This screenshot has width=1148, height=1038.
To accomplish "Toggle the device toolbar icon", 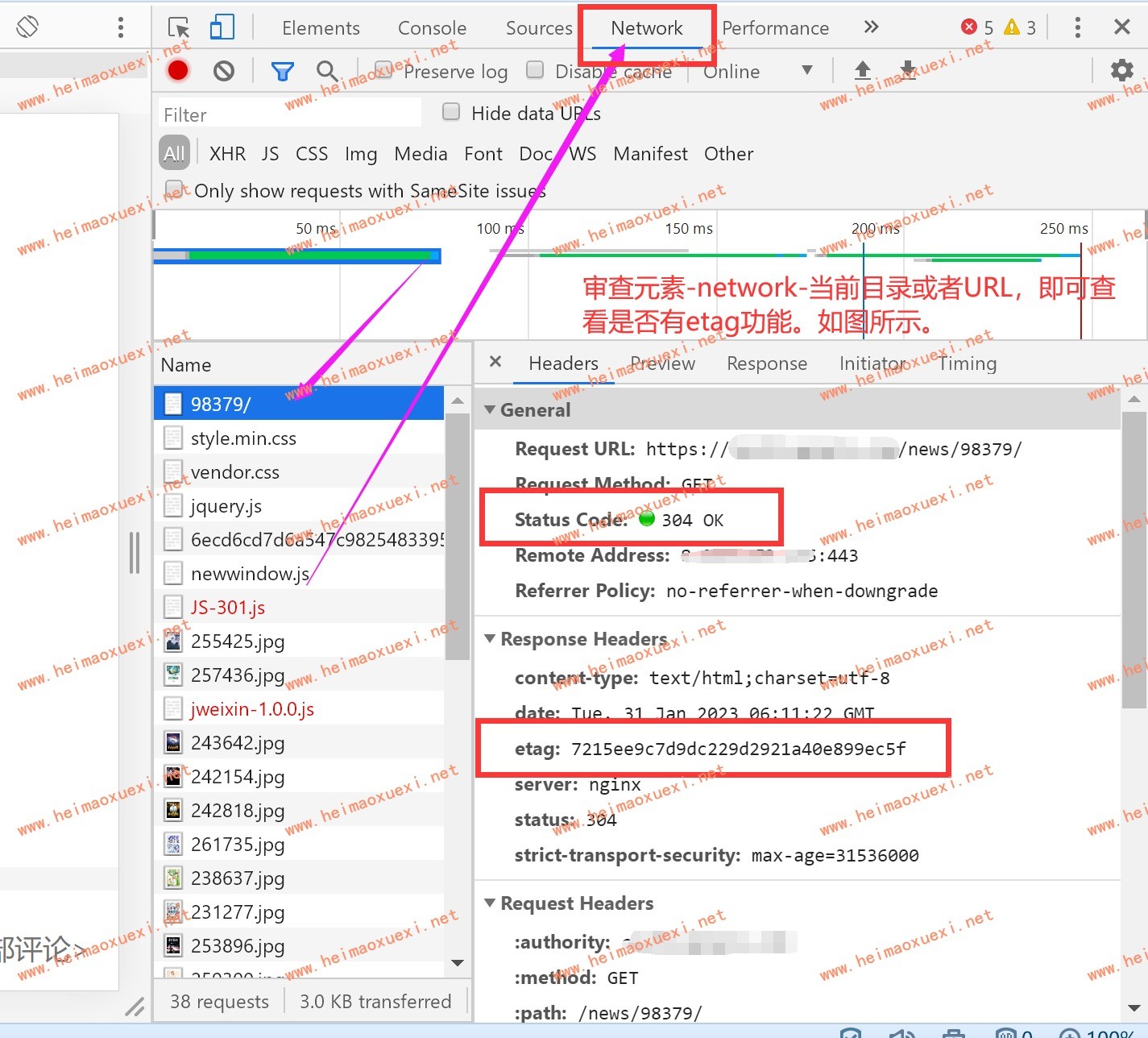I will [222, 28].
